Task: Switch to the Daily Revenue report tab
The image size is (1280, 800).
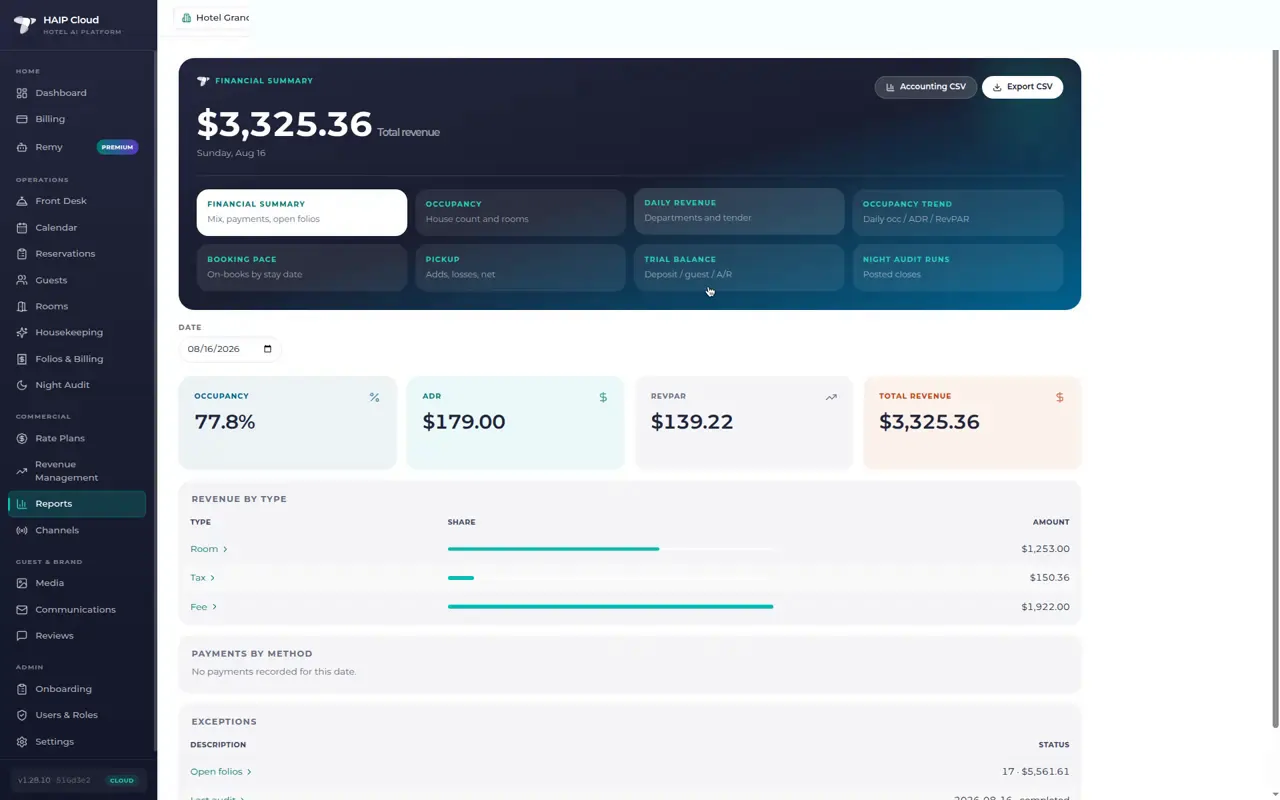Action: 739,211
